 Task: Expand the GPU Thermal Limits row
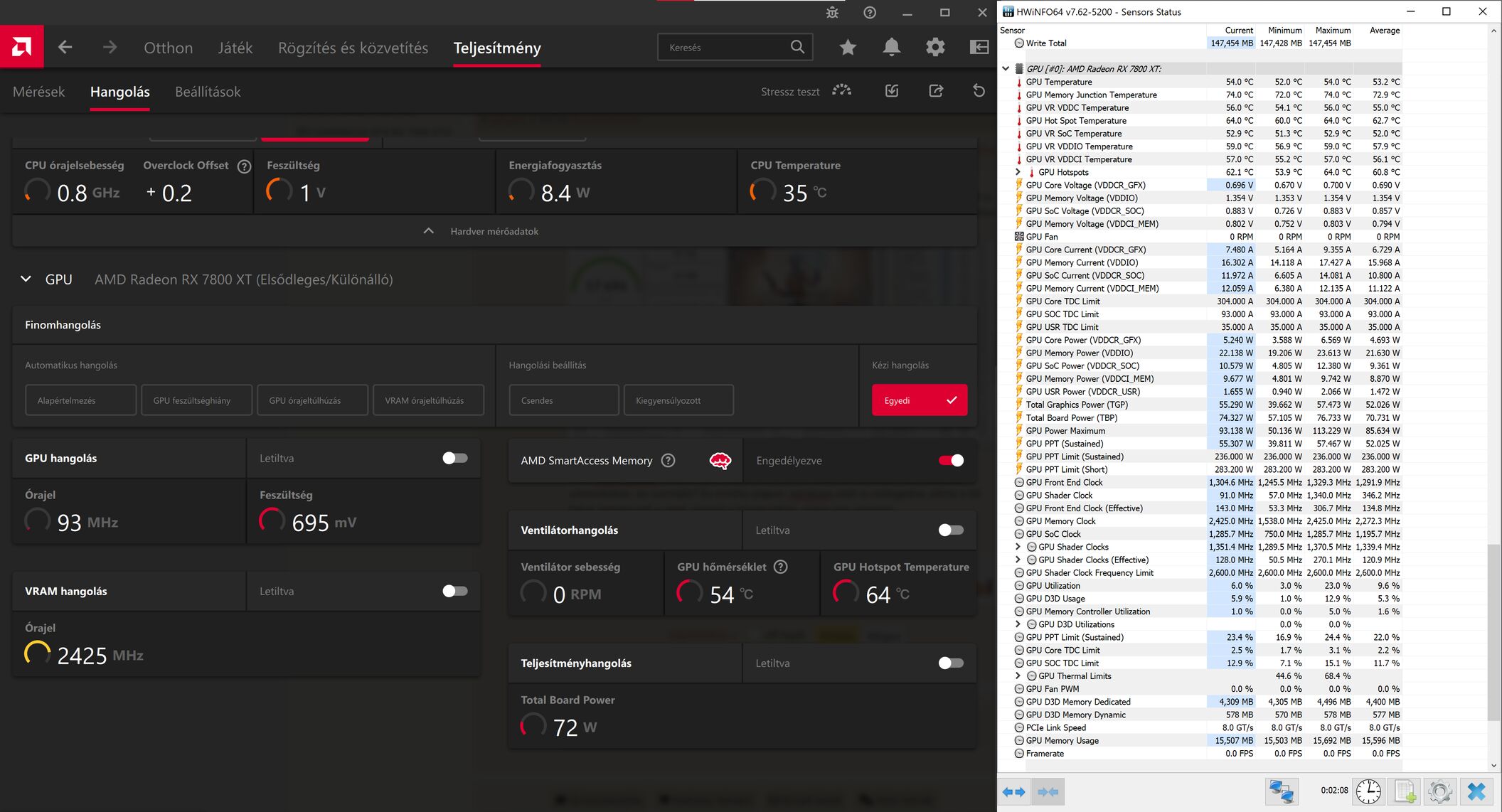[1018, 676]
